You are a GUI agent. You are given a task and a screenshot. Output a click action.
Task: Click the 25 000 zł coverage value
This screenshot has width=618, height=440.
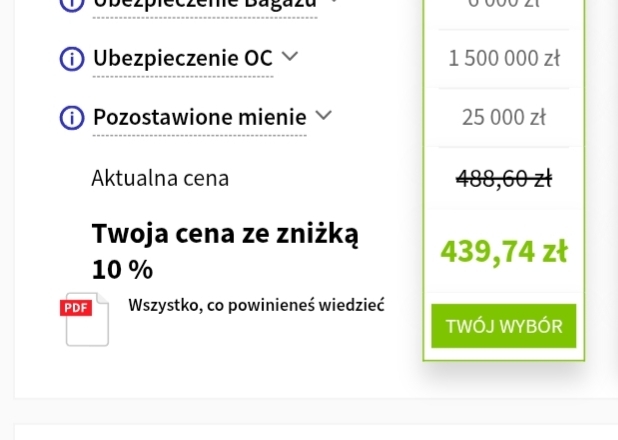(x=504, y=118)
